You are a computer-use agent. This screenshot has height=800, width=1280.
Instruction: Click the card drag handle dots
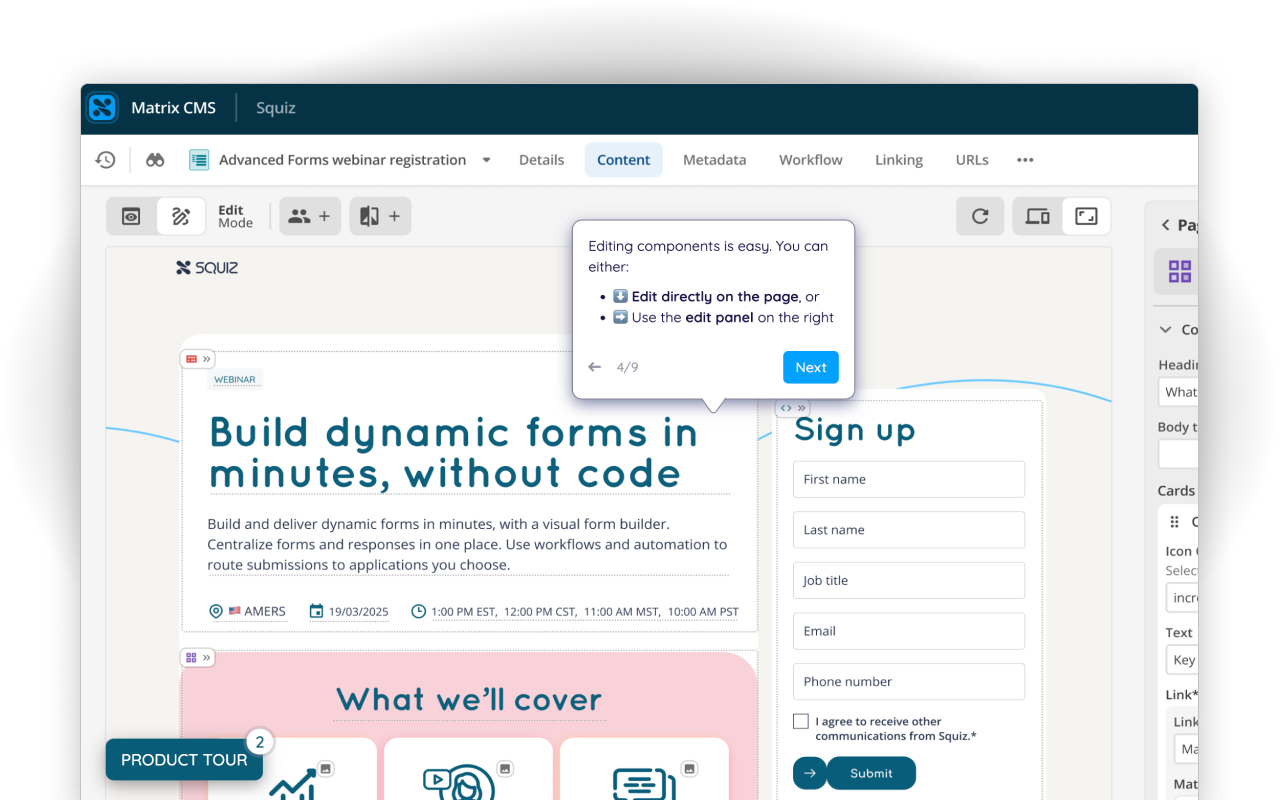click(x=1175, y=522)
